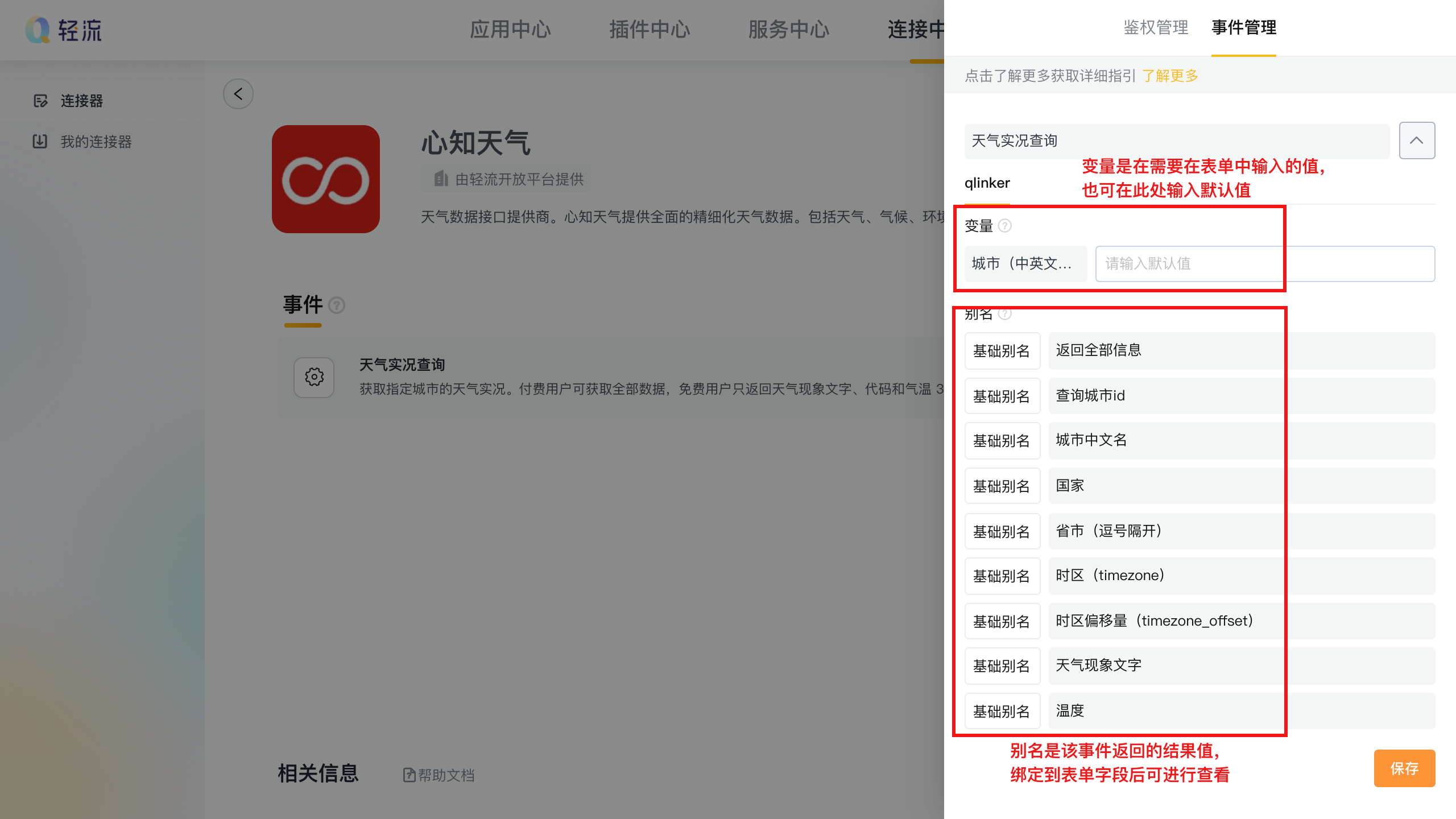Click the 省市（逗号隔开）alias field
The image size is (1456, 819).
[1242, 531]
